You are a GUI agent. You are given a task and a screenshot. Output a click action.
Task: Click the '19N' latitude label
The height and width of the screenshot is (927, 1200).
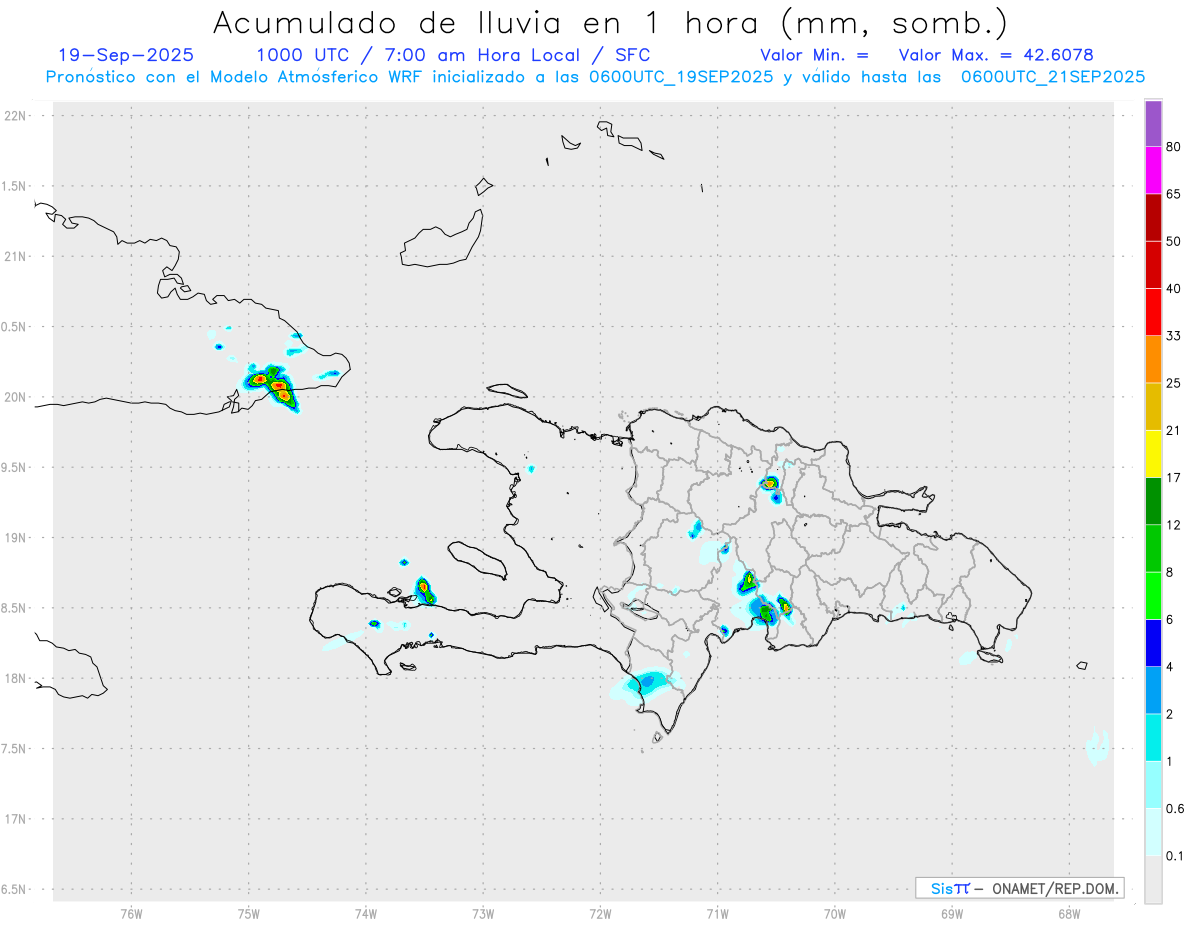(16, 538)
